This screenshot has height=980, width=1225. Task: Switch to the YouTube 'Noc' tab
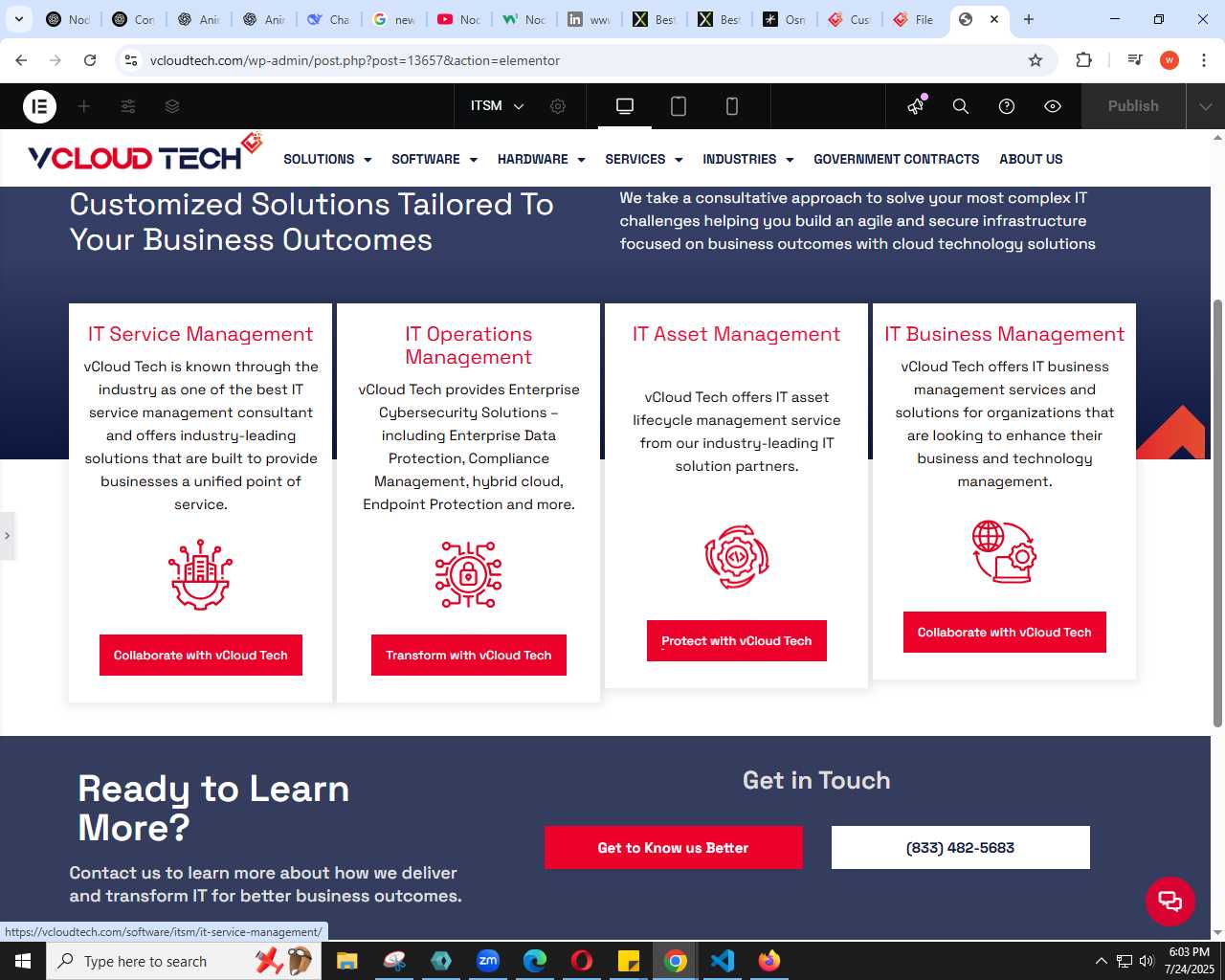tap(458, 19)
